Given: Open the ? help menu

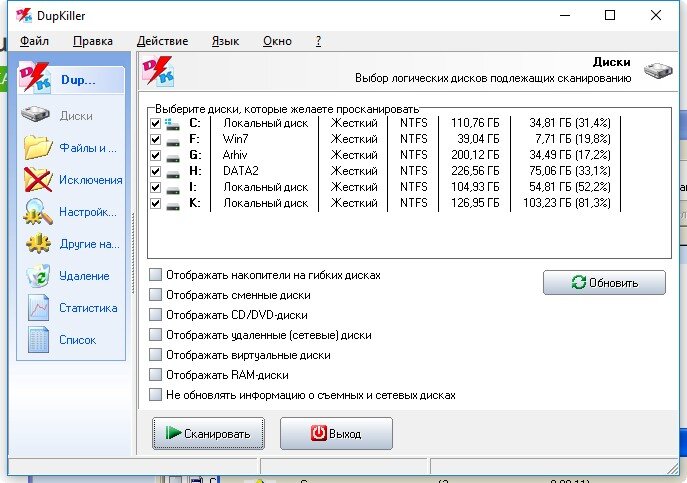Looking at the screenshot, I should click(x=318, y=41).
